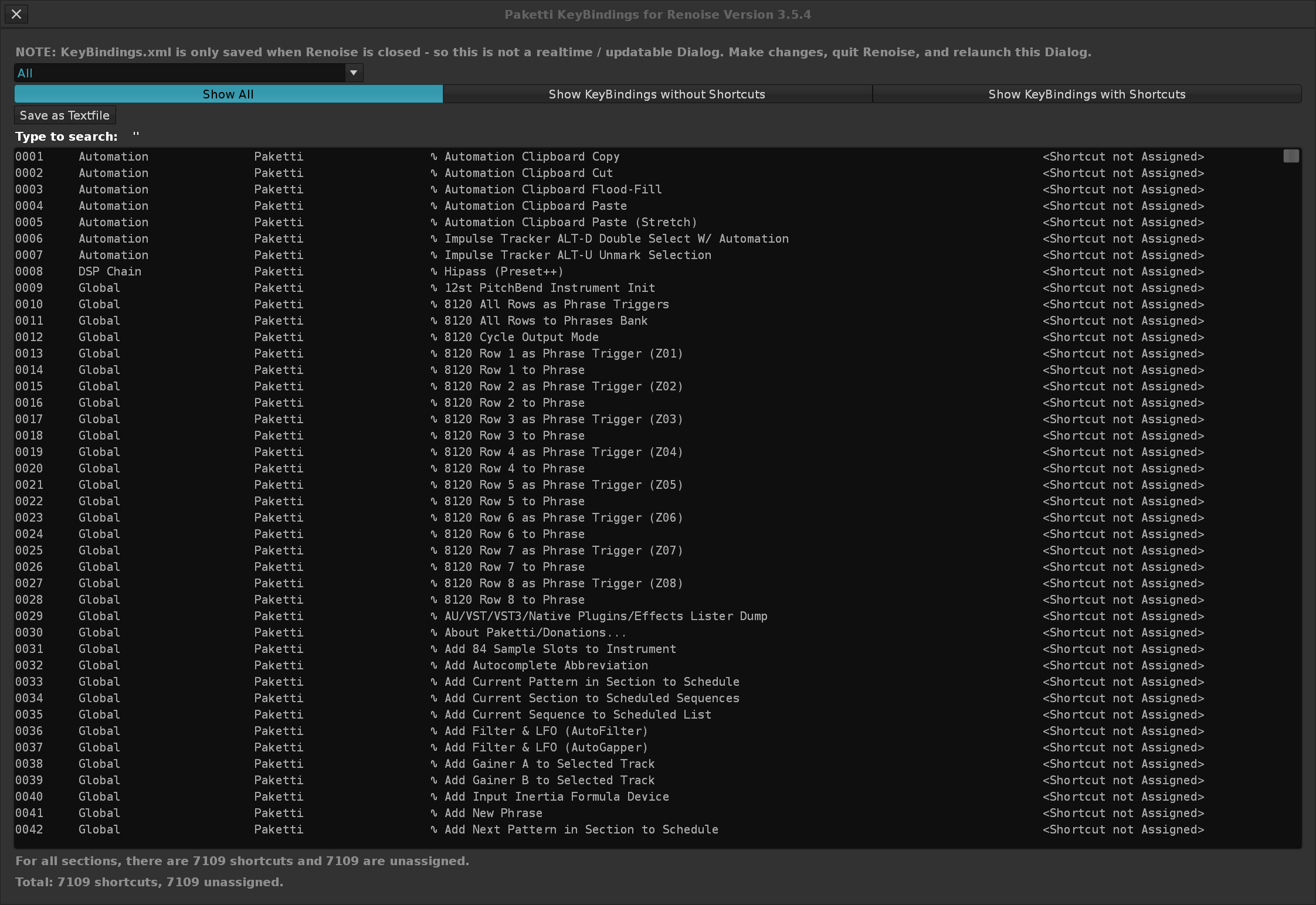Click 'Global' category cell in row 0030
Screen dimensions: 1316x905
pos(99,632)
